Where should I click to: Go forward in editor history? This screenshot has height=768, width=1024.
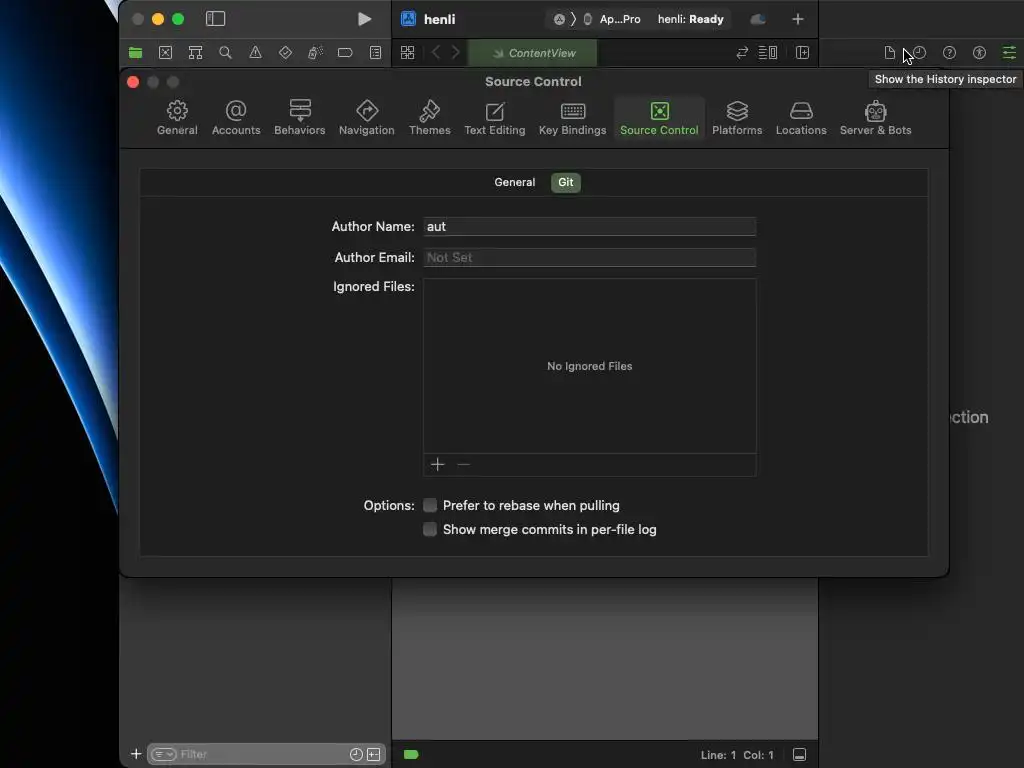tap(456, 53)
